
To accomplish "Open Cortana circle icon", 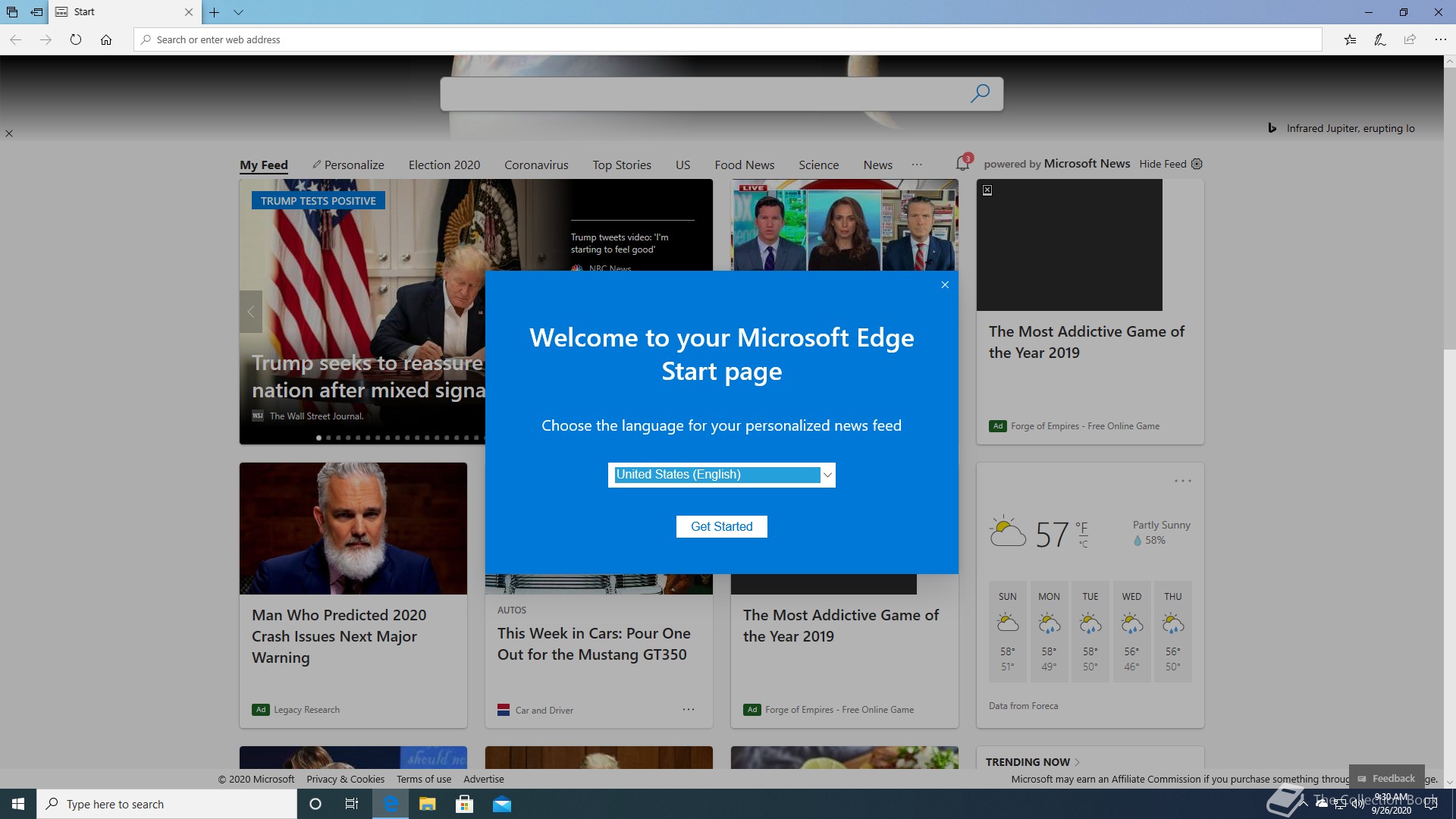I will [315, 804].
